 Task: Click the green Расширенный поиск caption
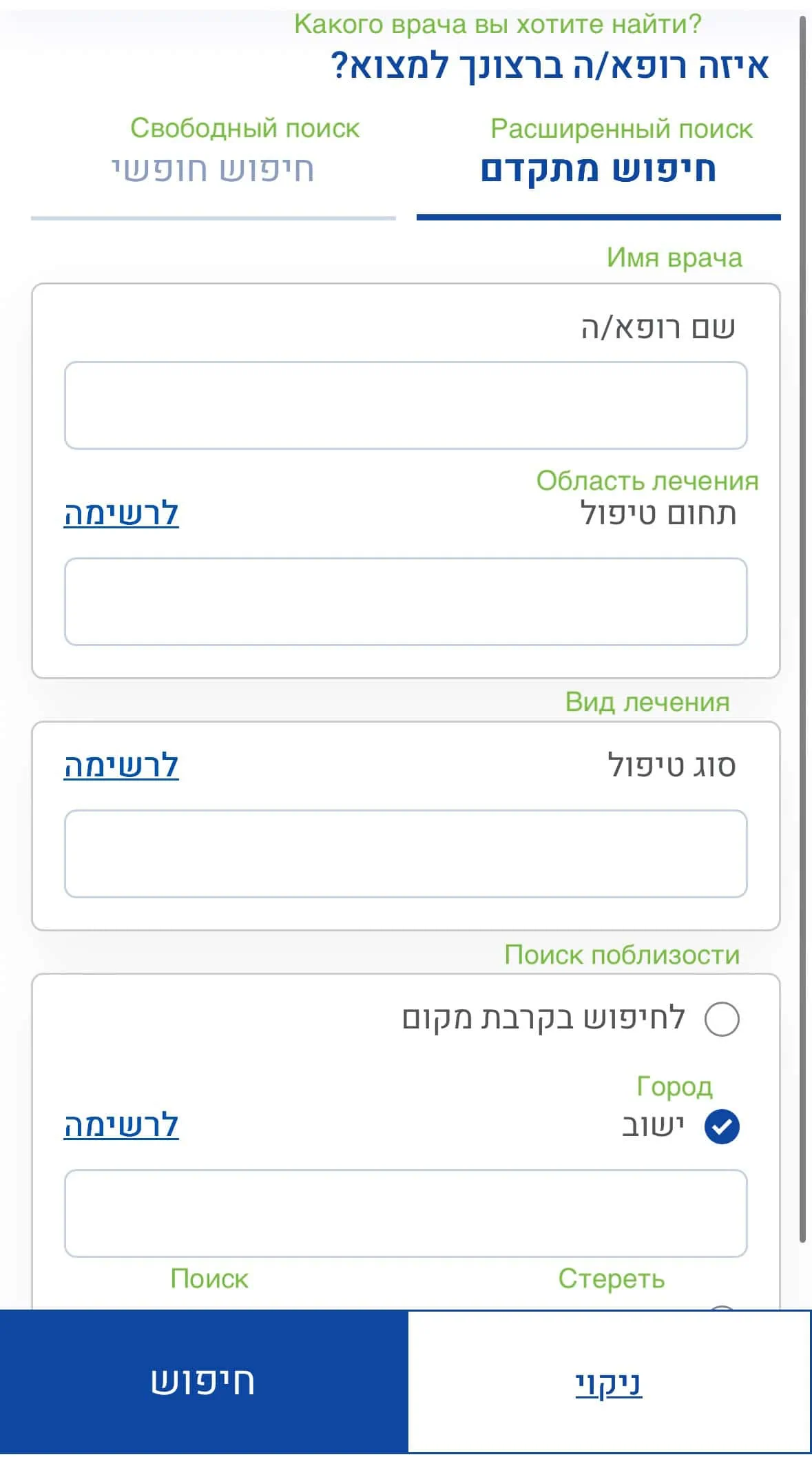(x=621, y=129)
